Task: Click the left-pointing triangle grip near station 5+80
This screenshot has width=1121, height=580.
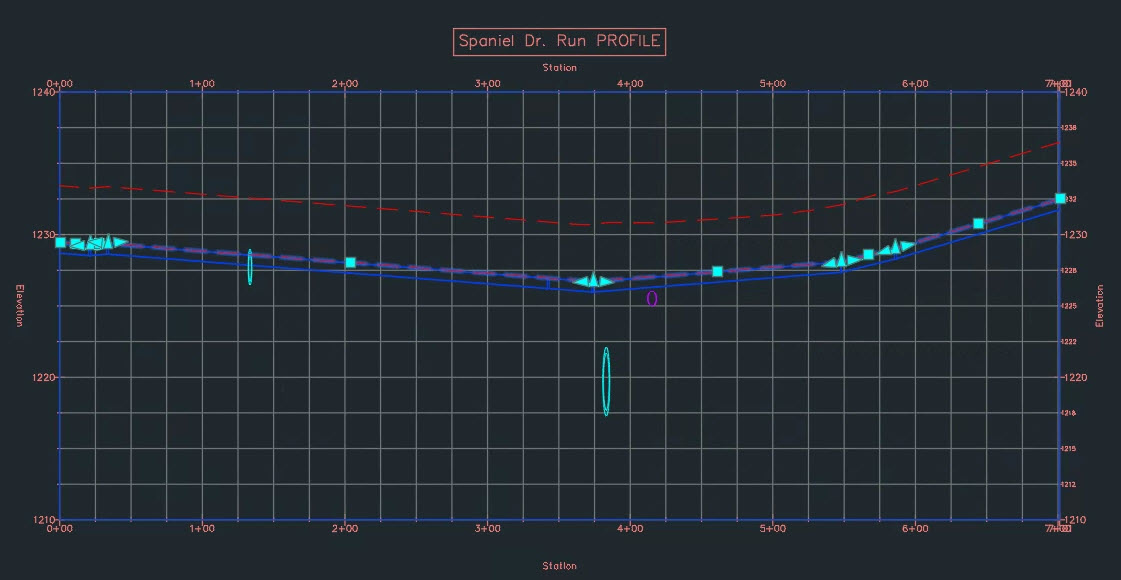Action: click(x=884, y=250)
